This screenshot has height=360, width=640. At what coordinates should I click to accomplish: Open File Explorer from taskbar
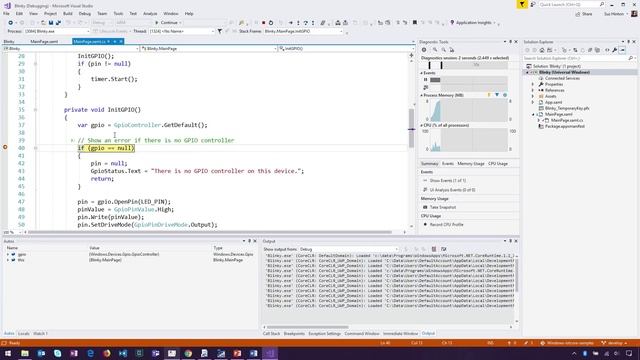coord(25,353)
